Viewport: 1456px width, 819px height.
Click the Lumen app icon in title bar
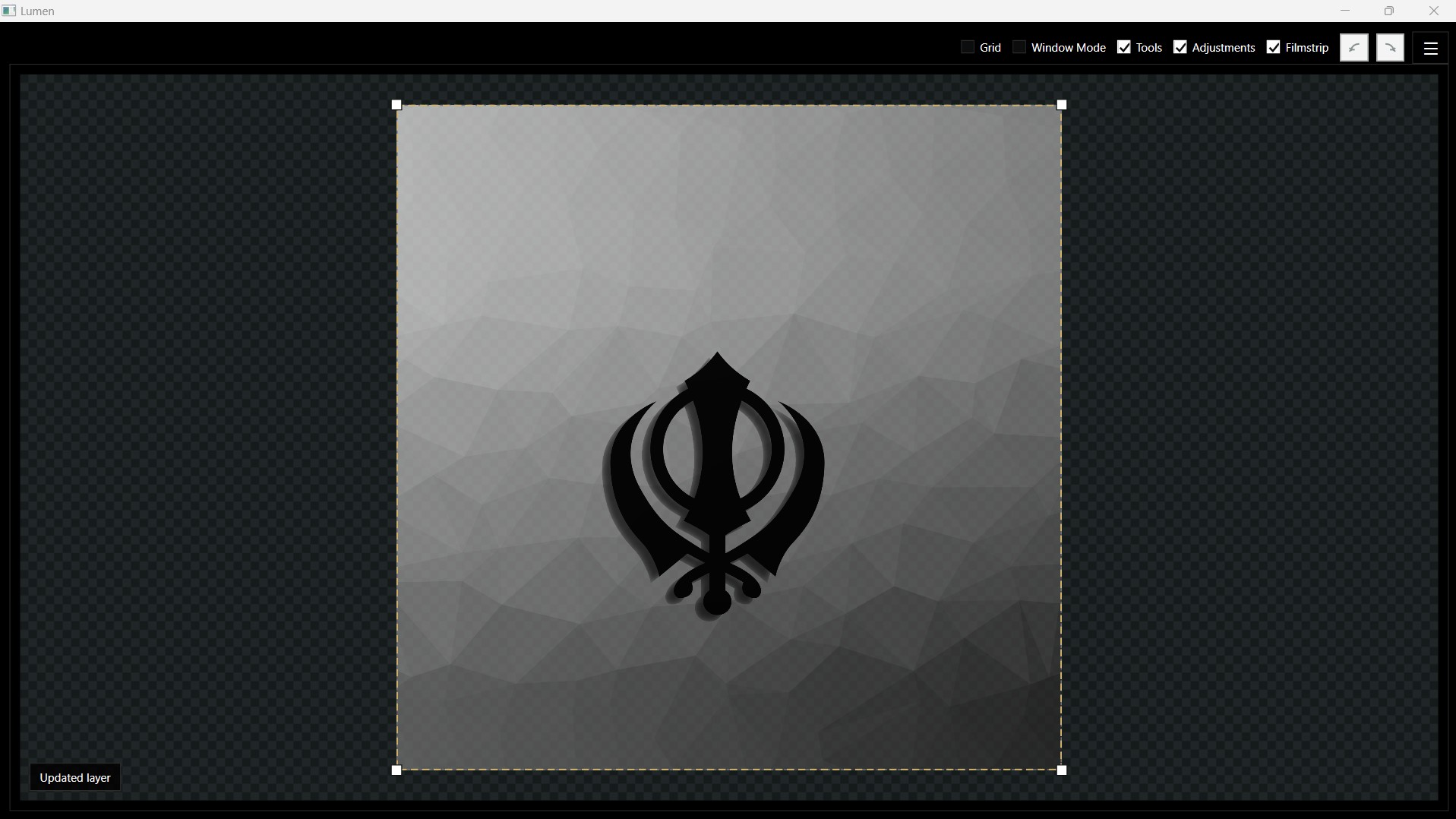pos(9,11)
